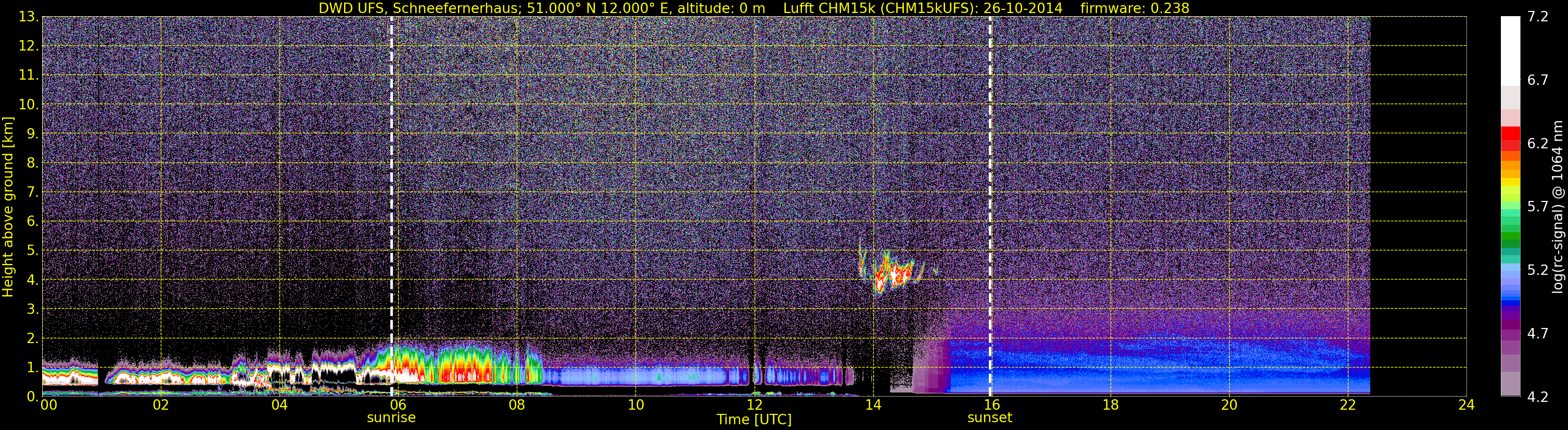Click the 'sunset' label below the time axis
Screen dimensions: 1568x430
990,418
